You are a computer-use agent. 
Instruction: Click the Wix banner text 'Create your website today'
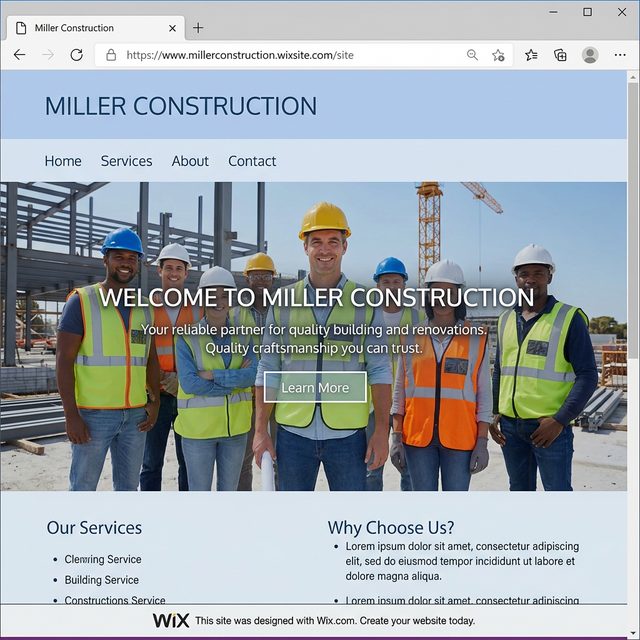(x=417, y=621)
